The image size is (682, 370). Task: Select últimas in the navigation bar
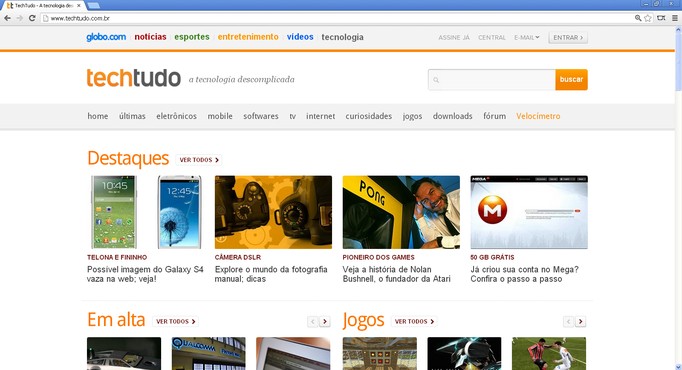click(132, 116)
